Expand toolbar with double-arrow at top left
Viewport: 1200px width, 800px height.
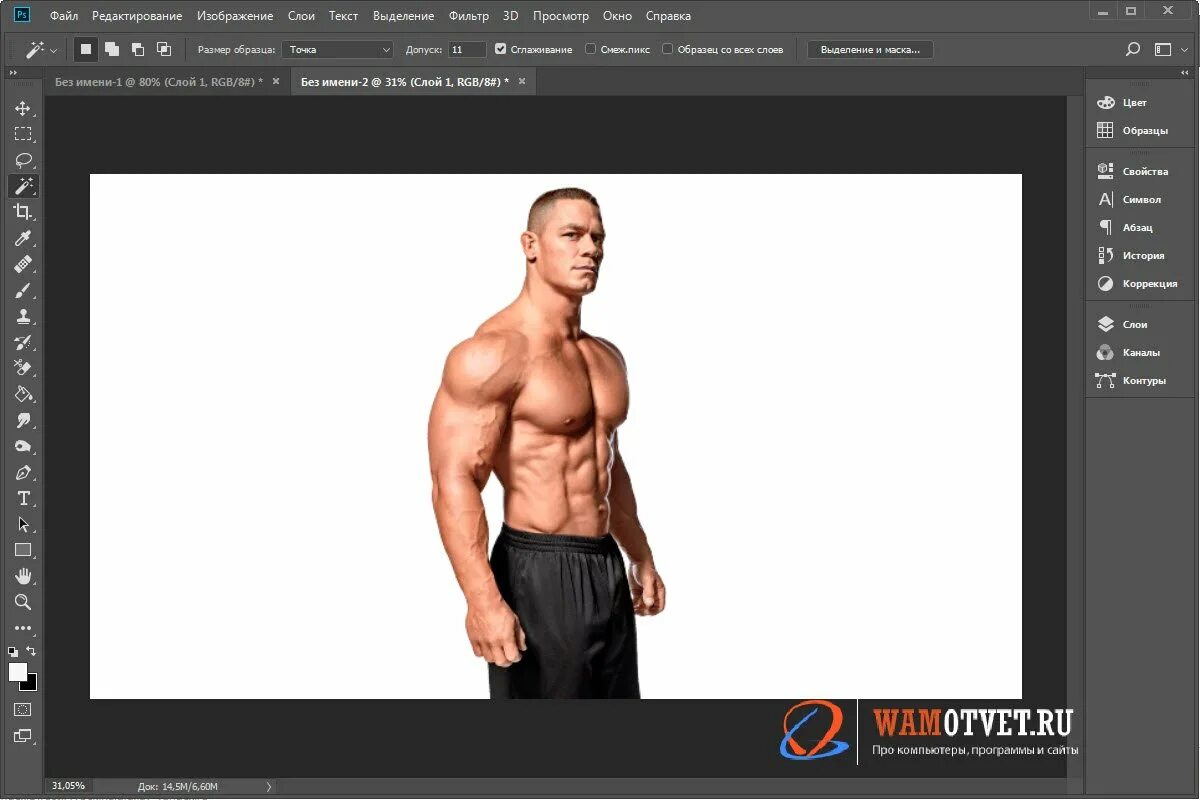pos(13,73)
